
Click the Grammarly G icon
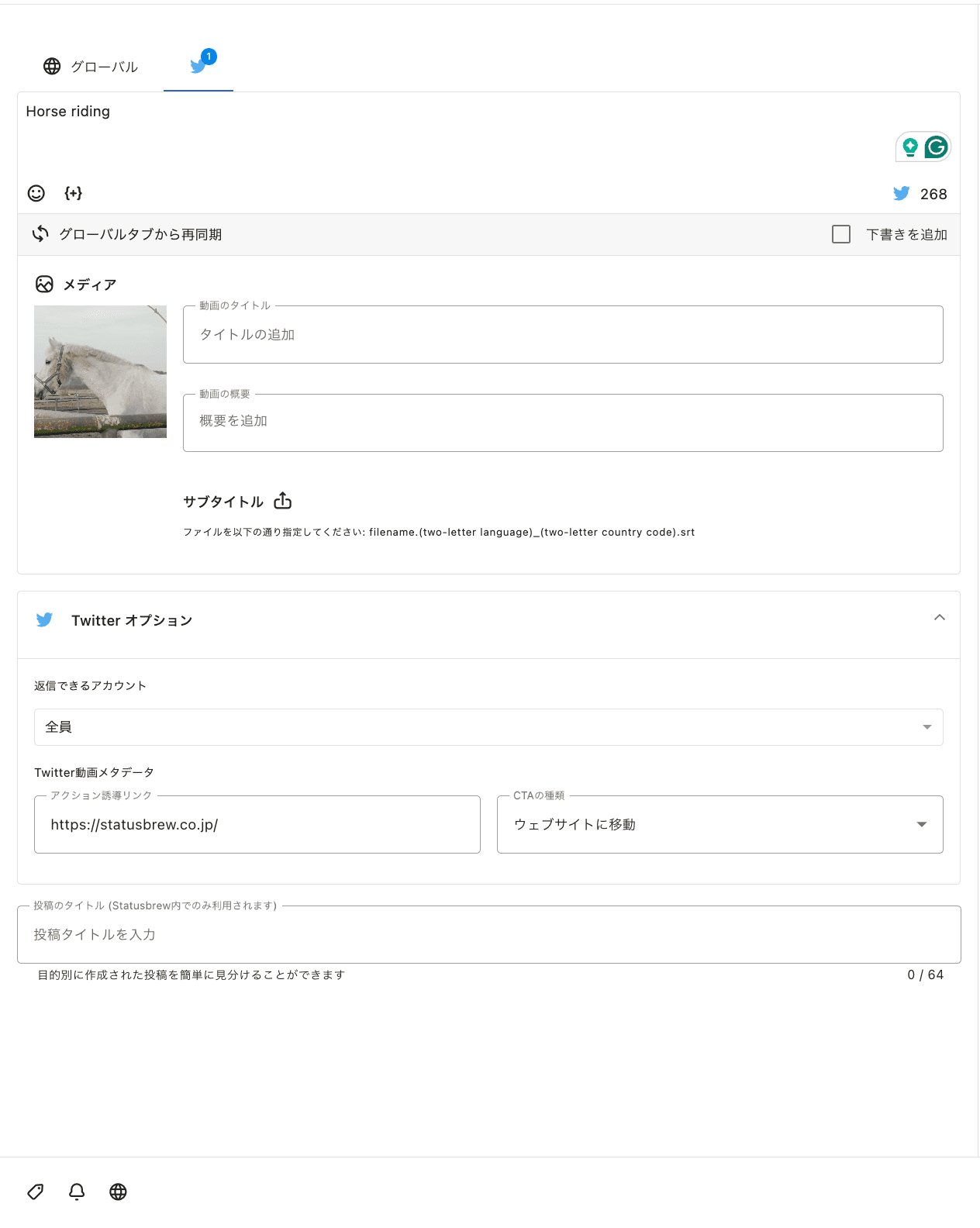(x=937, y=147)
